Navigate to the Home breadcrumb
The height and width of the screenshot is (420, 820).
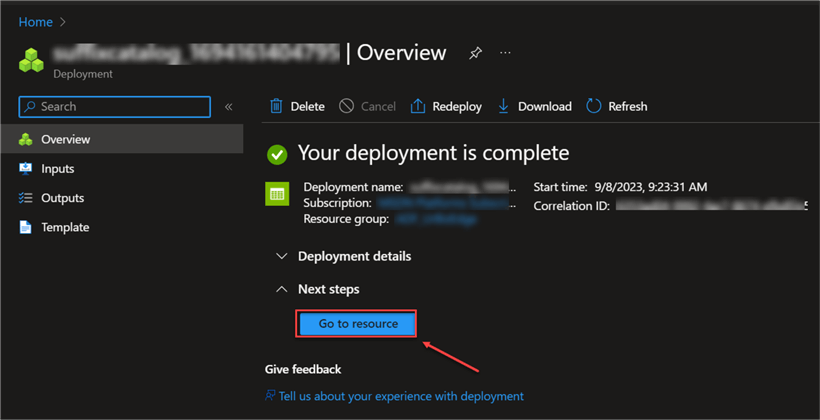35,22
